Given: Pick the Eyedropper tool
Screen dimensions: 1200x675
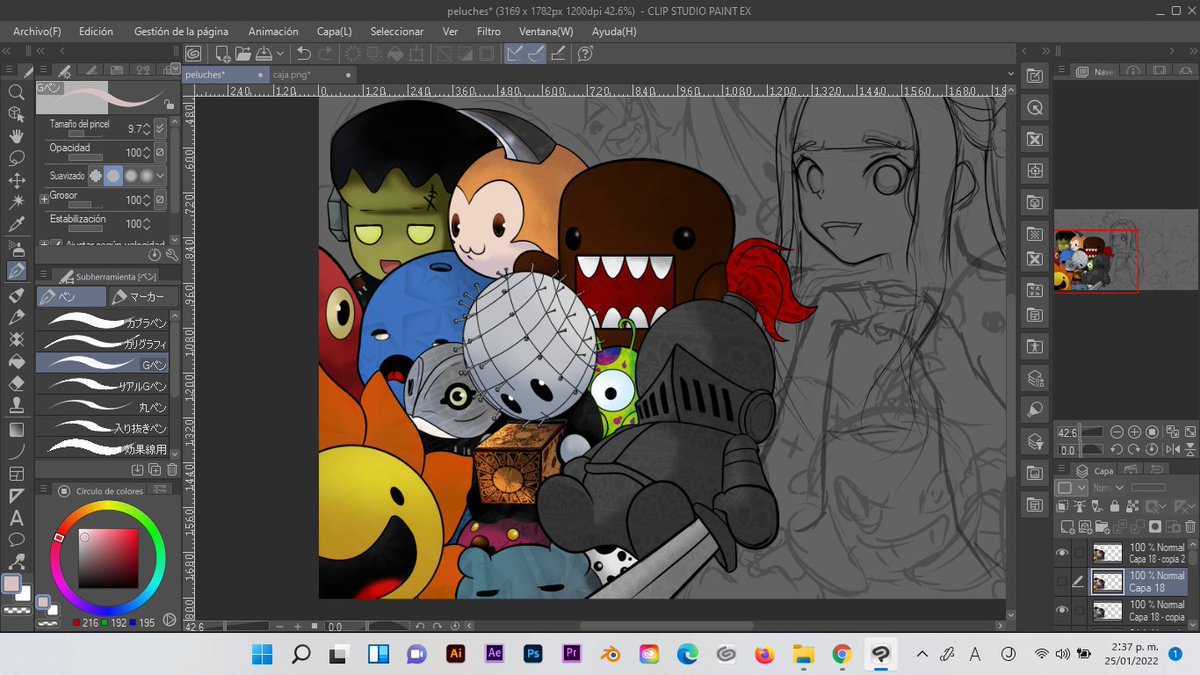Looking at the screenshot, I should tap(16, 225).
